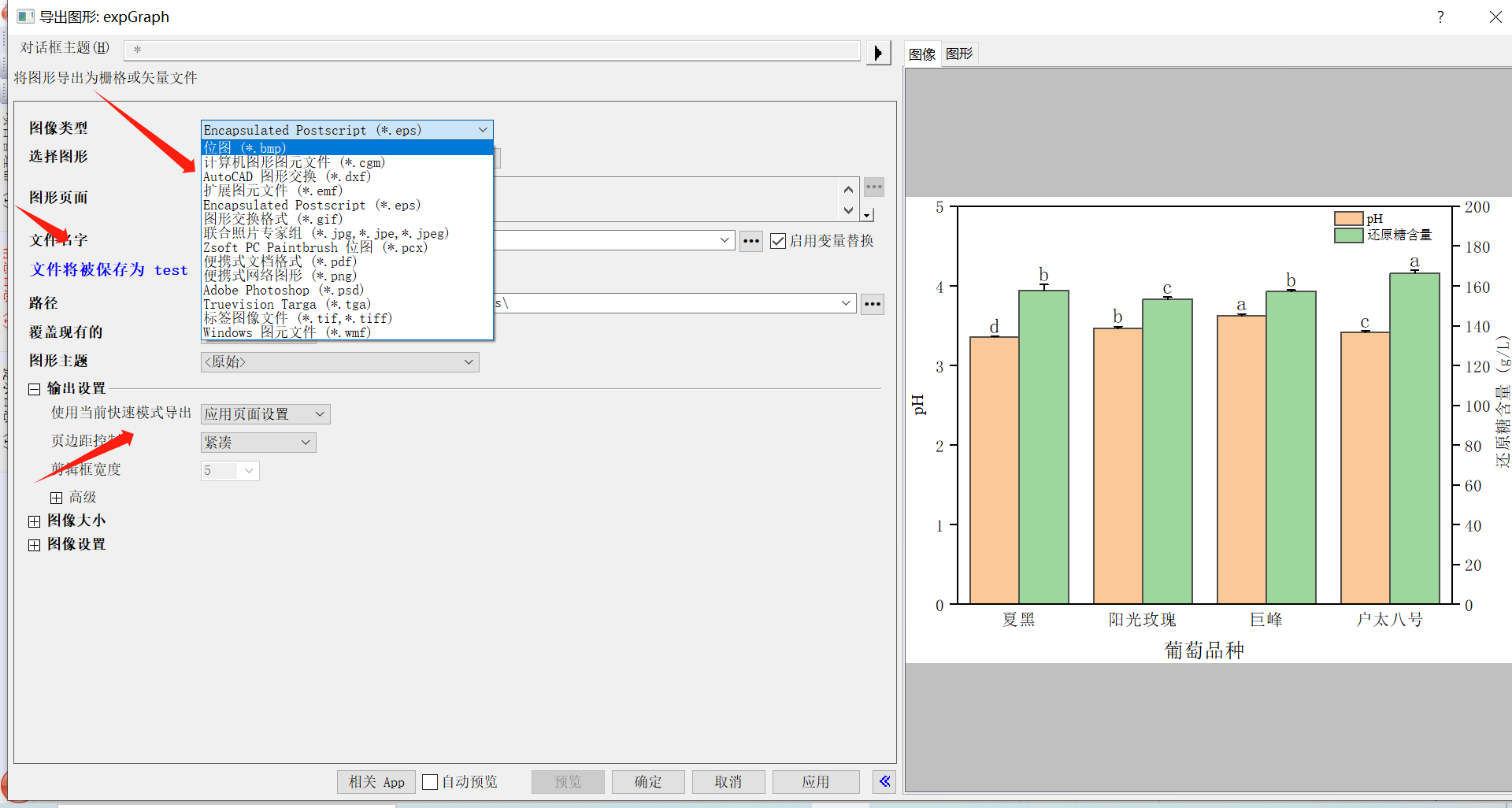Click the dialog theme arrow button

877,53
